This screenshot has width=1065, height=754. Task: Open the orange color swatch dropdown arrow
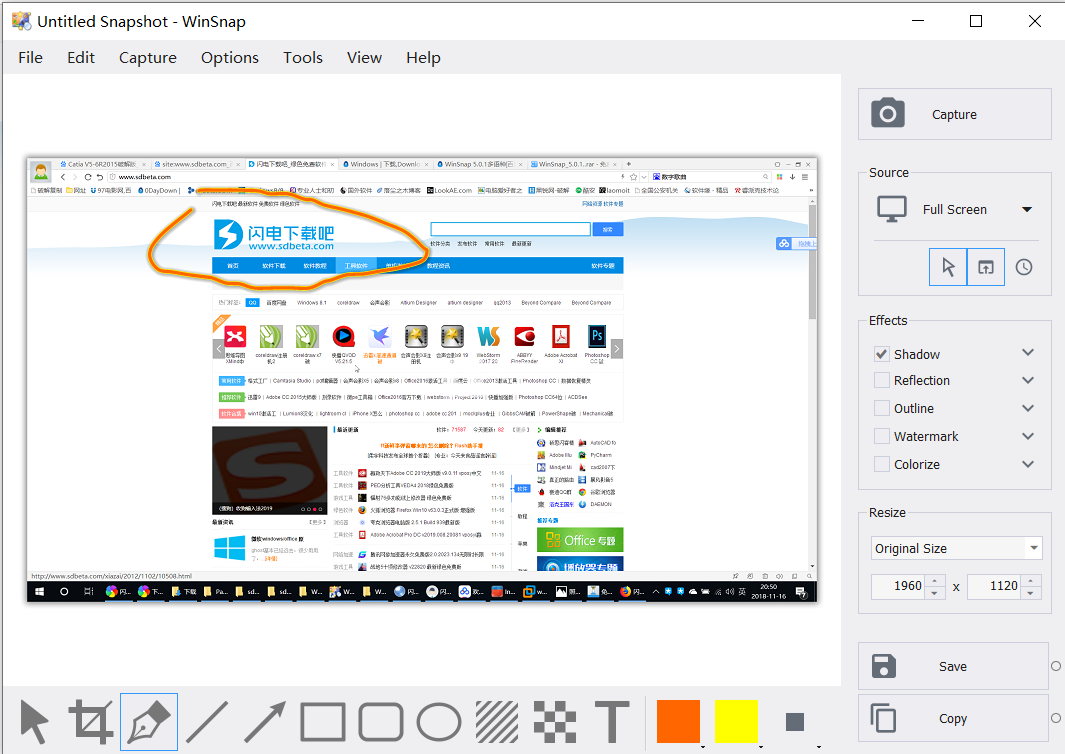703,746
